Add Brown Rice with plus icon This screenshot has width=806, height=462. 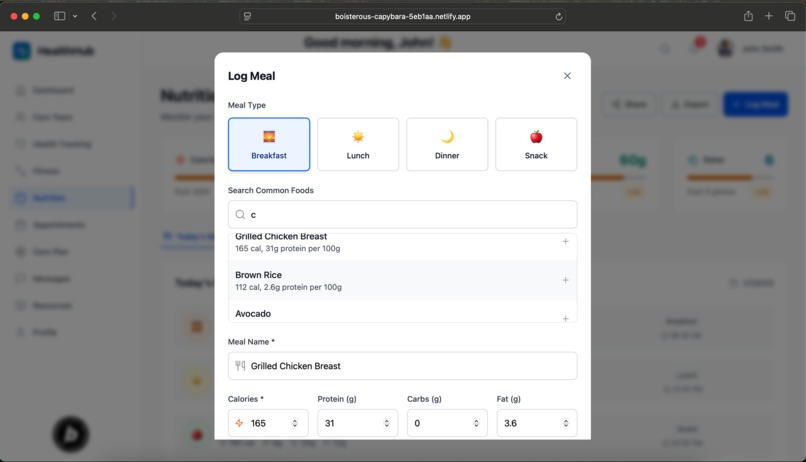tap(565, 280)
